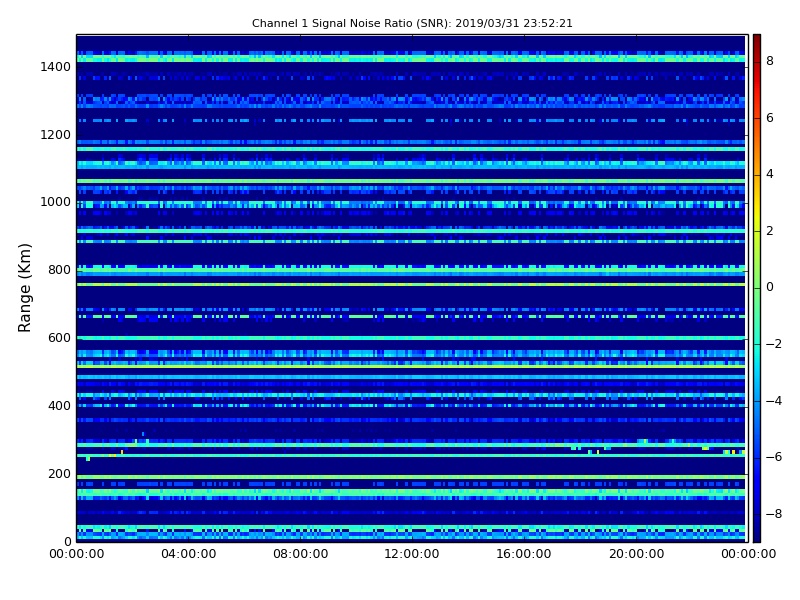Click colorbar tick label −8
The height and width of the screenshot is (600, 800).
coord(774,514)
